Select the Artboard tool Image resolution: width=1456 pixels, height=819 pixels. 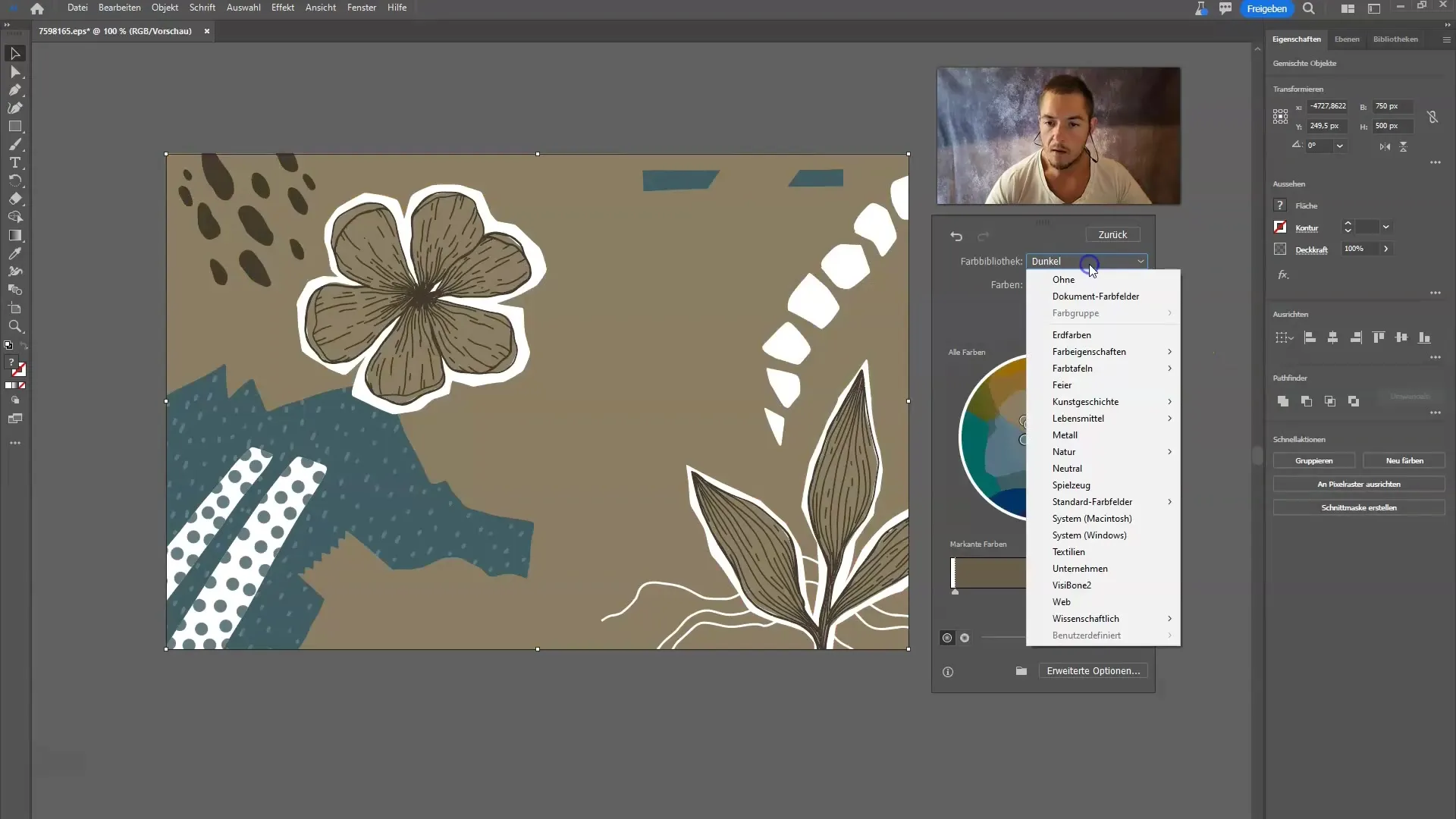pos(15,309)
